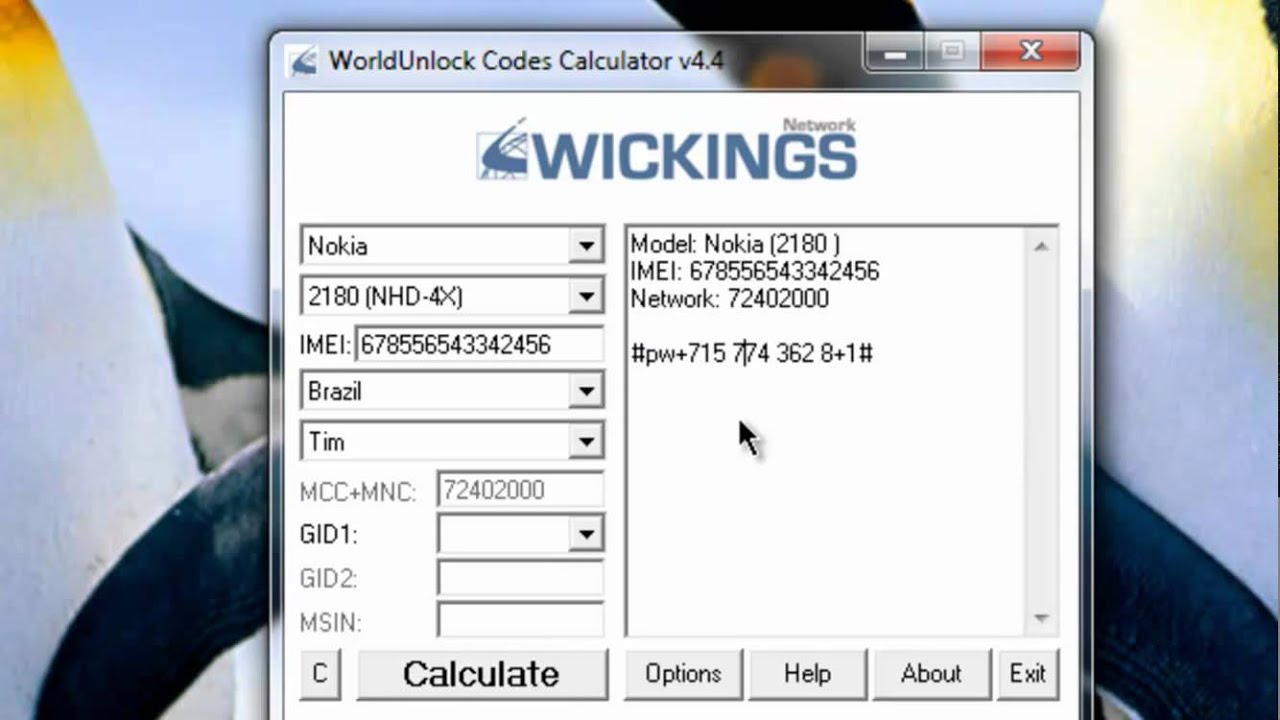The image size is (1280, 720).
Task: Click the MCC+MNC field showing 72402000
Action: 520,490
